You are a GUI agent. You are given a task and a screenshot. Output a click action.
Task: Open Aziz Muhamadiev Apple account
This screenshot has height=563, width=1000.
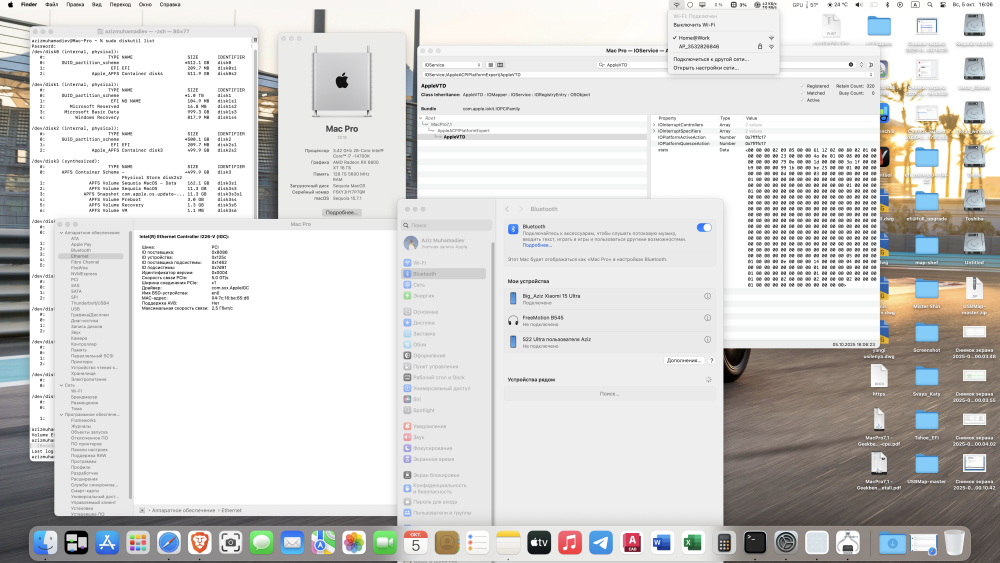446,243
